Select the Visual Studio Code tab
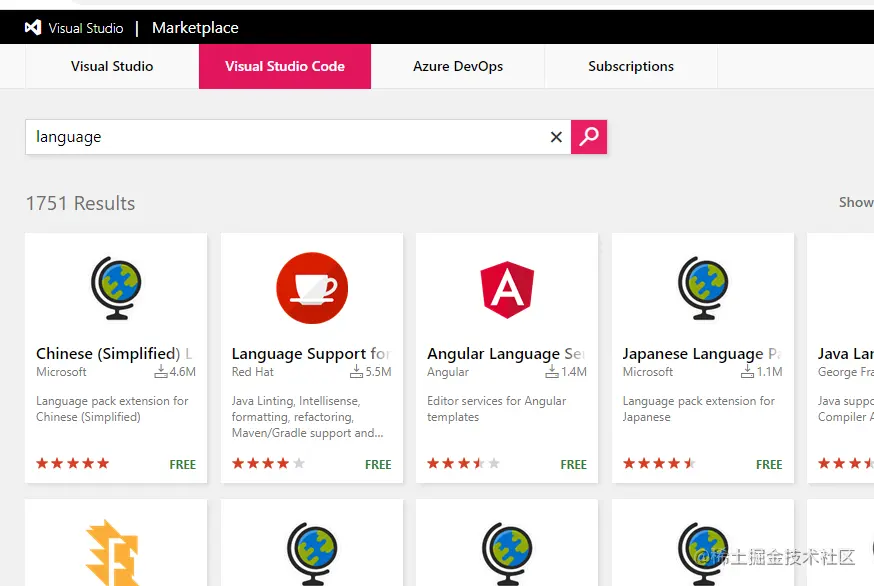Image resolution: width=874 pixels, height=586 pixels. pos(285,66)
